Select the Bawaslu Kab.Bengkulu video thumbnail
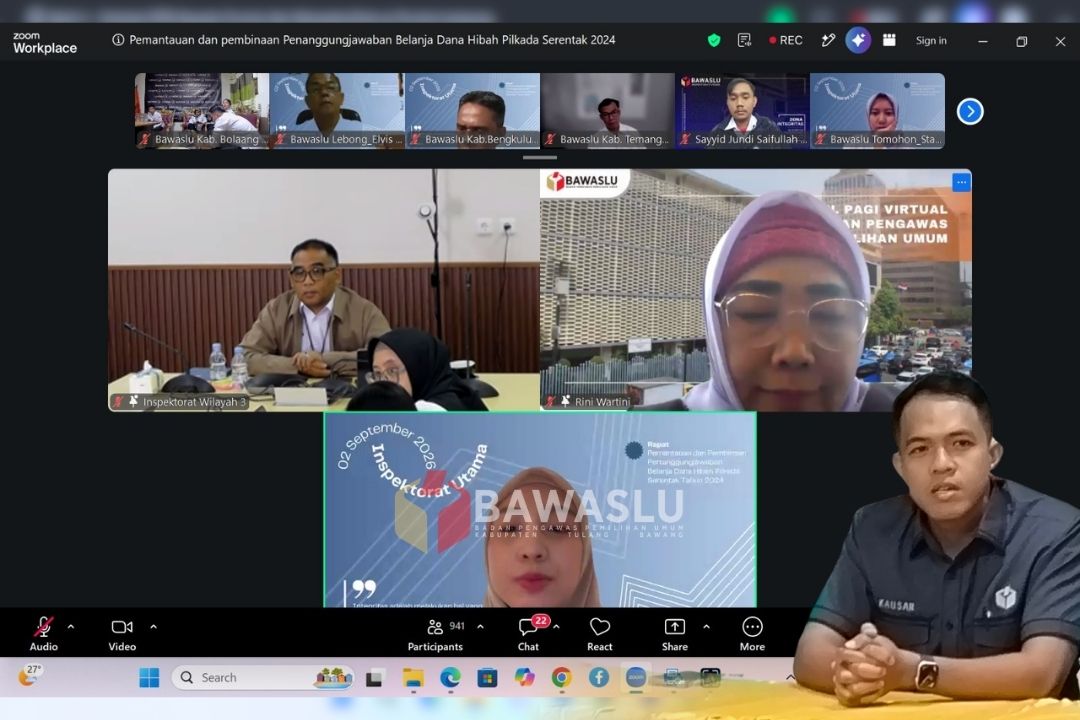This screenshot has height=720, width=1080. pyautogui.click(x=472, y=110)
